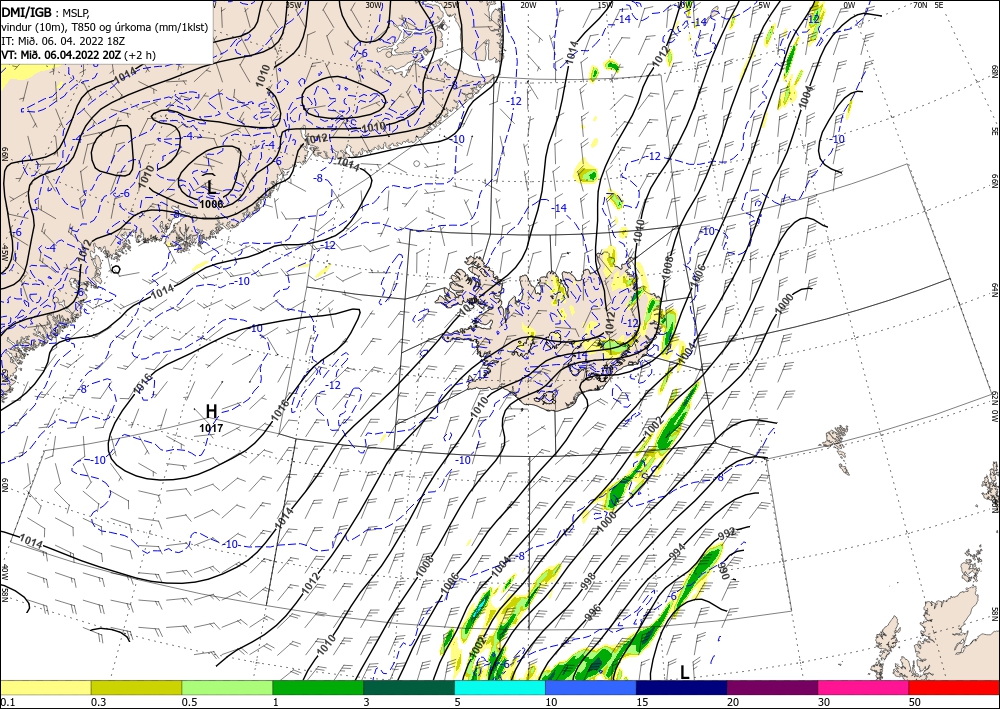The width and height of the screenshot is (1000, 709).
Task: Click the legend value '0.3'
Action: (x=98, y=702)
